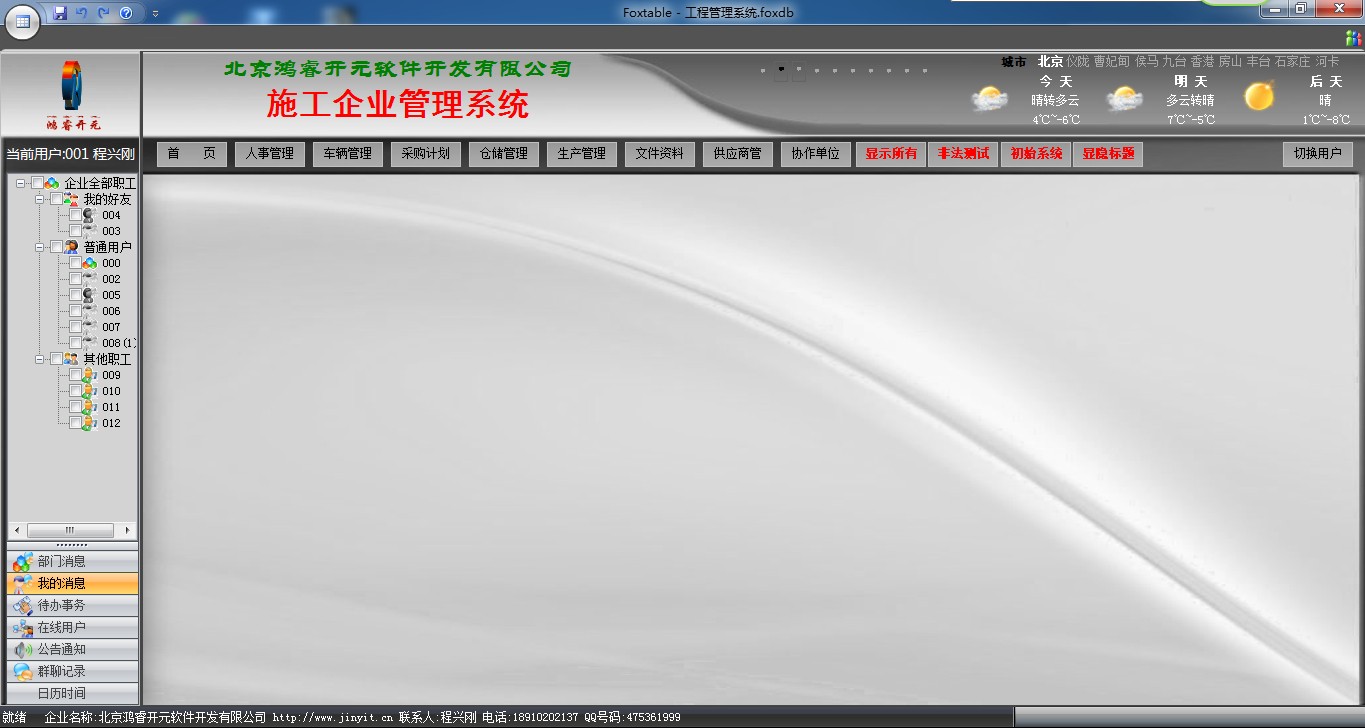Click the colorful people icon at top-right
The height and width of the screenshot is (728, 1365).
(1353, 38)
